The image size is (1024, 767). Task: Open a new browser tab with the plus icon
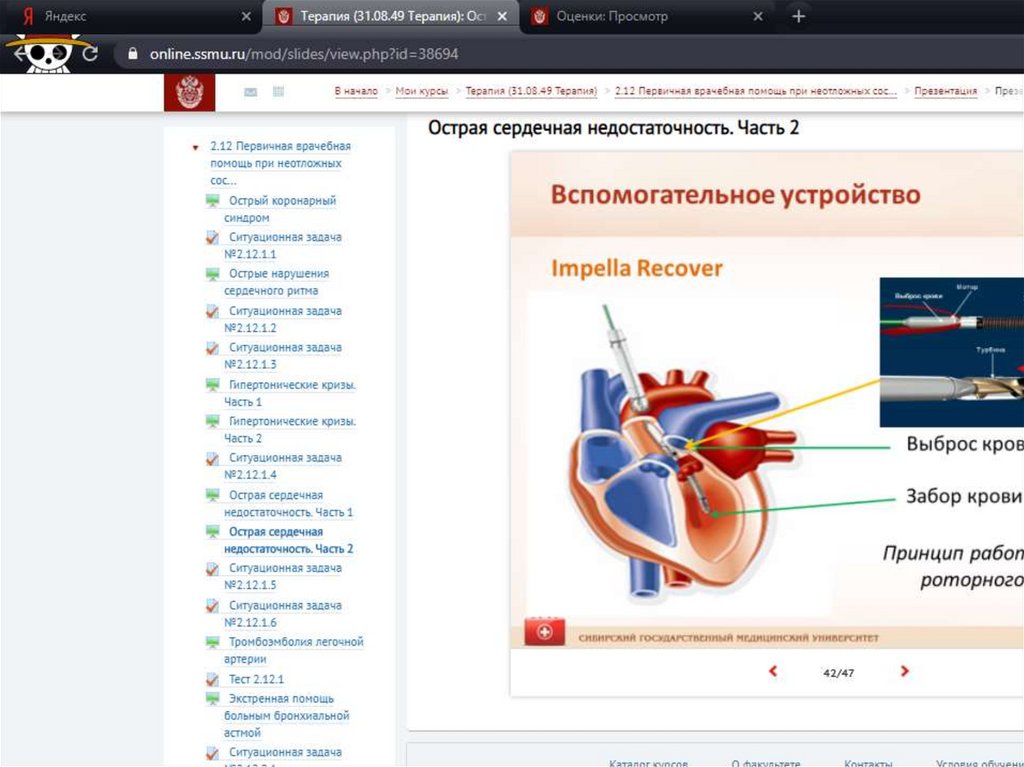point(798,17)
